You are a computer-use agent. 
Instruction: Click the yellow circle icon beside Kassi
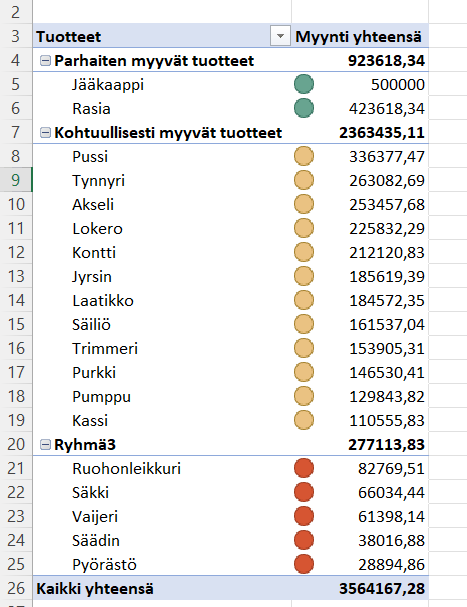pyautogui.click(x=304, y=420)
